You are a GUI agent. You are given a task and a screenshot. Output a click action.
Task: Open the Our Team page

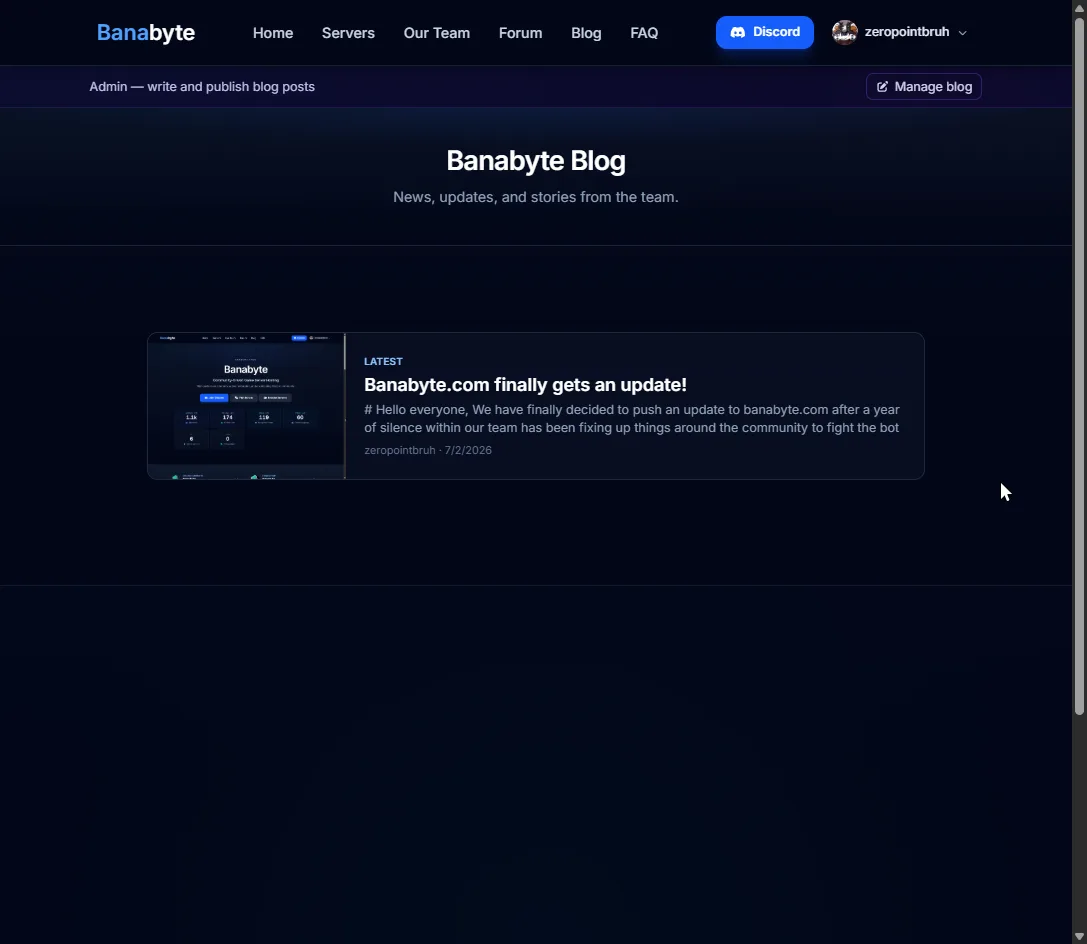tap(437, 33)
